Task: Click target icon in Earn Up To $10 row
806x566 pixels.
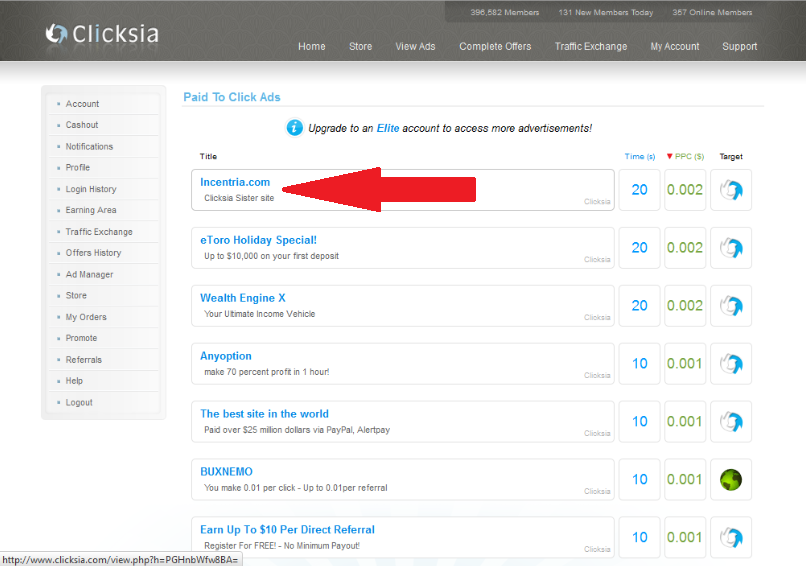Action: 731,538
